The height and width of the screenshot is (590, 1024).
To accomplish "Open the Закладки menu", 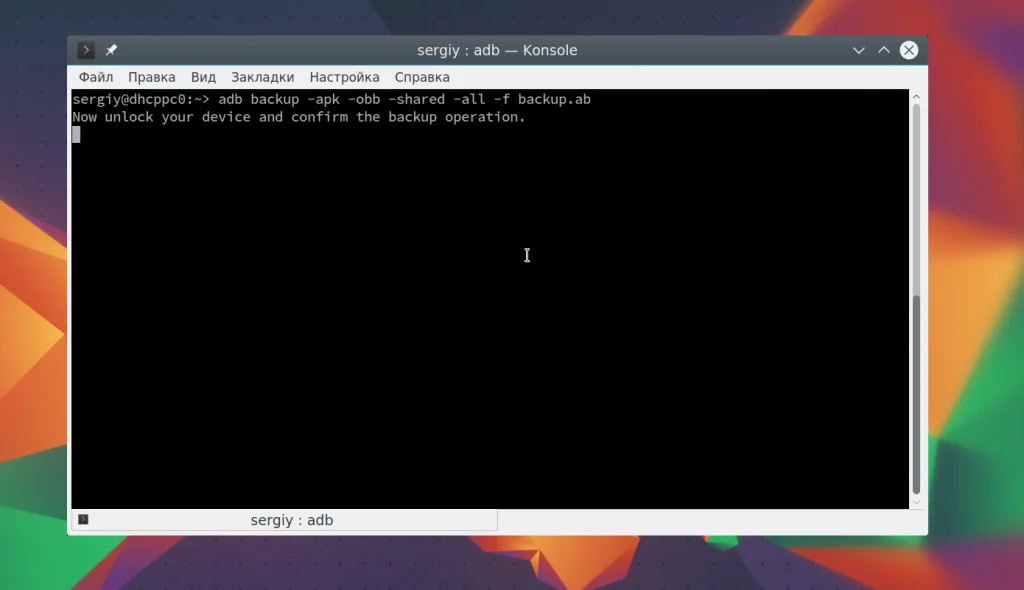I will coord(263,77).
